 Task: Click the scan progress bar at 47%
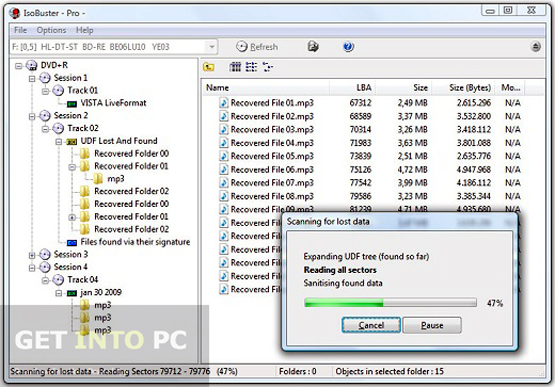390,302
